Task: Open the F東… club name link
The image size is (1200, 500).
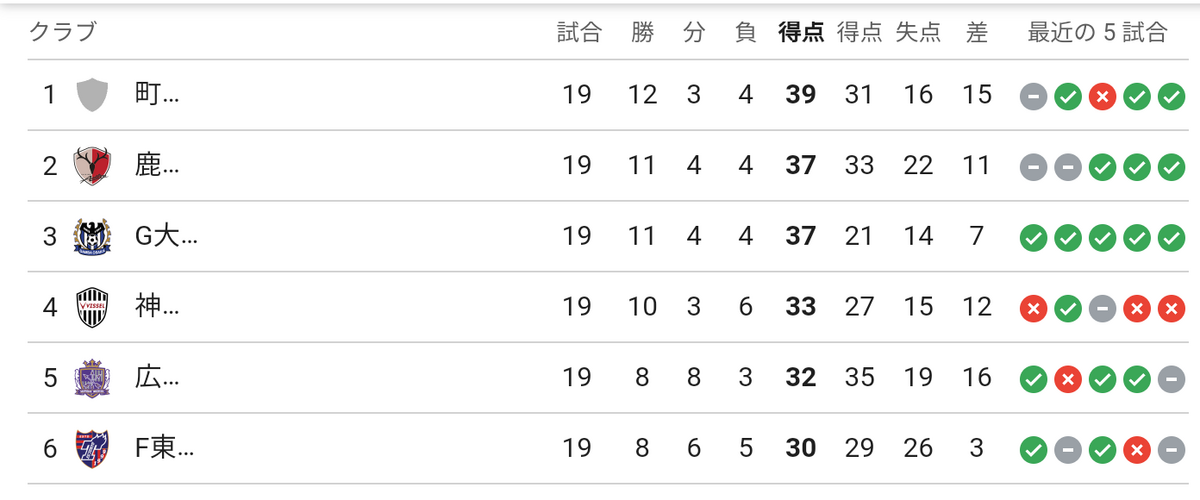Action: click(x=164, y=449)
